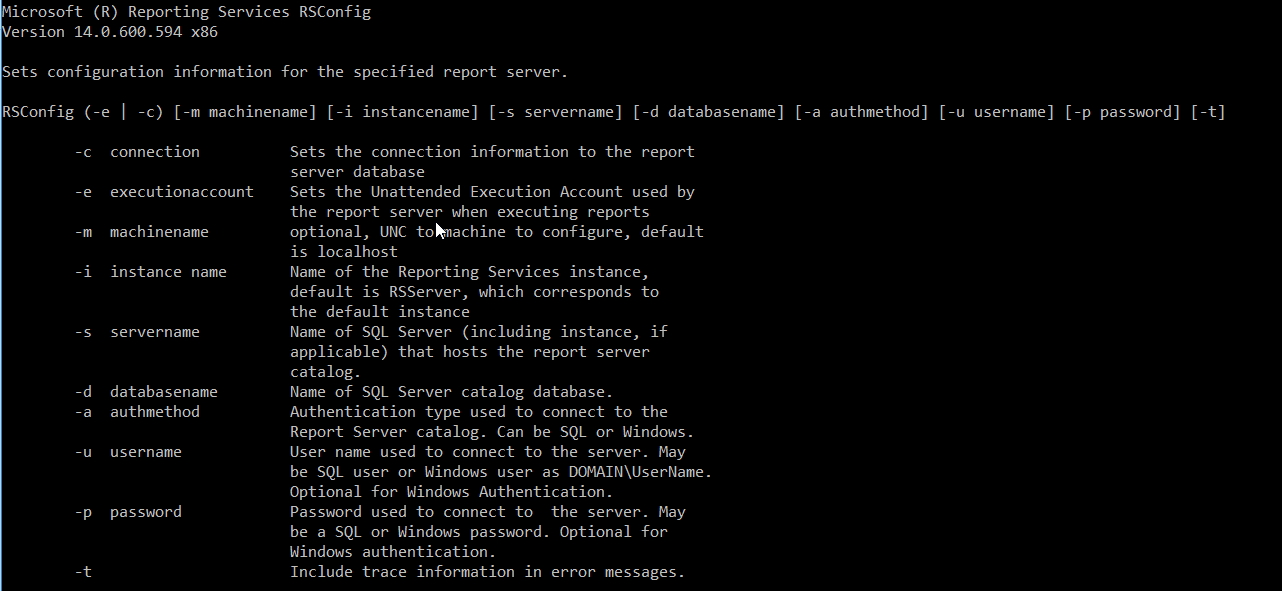
Task: Click the "-d databasename" option label in the list
Action: click(x=146, y=392)
